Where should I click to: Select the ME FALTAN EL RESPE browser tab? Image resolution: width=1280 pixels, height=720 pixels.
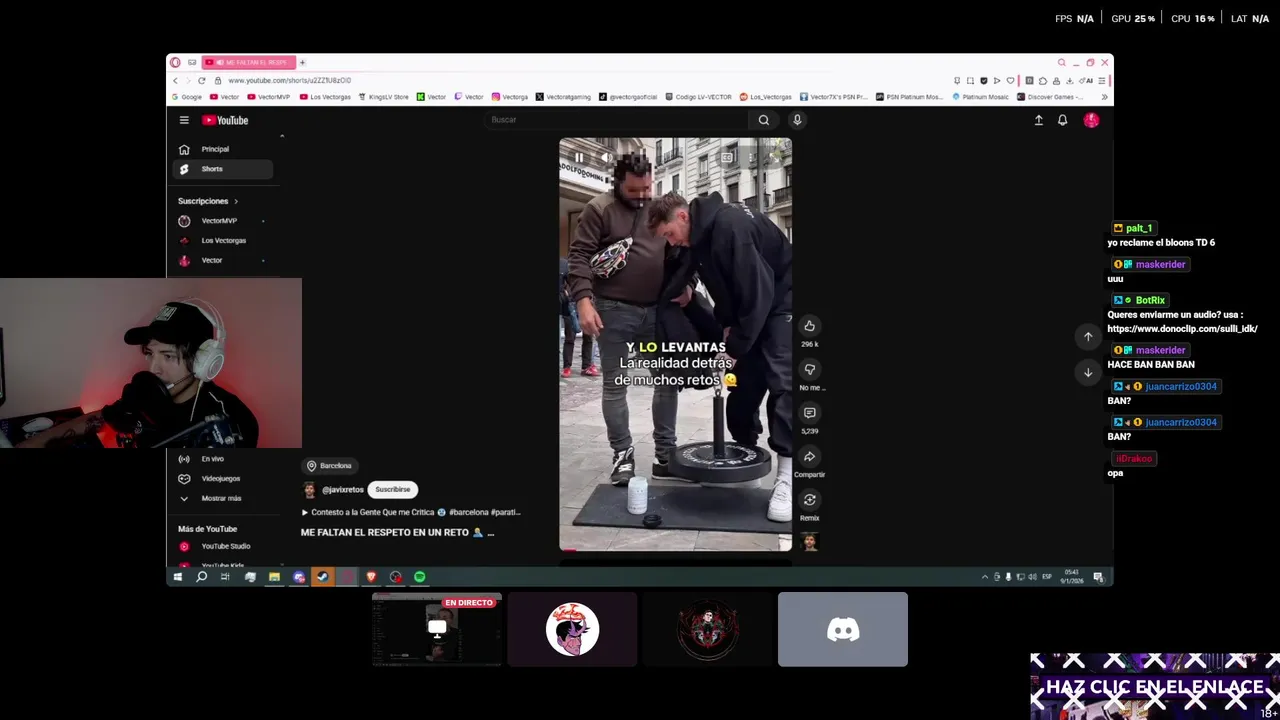coord(249,62)
